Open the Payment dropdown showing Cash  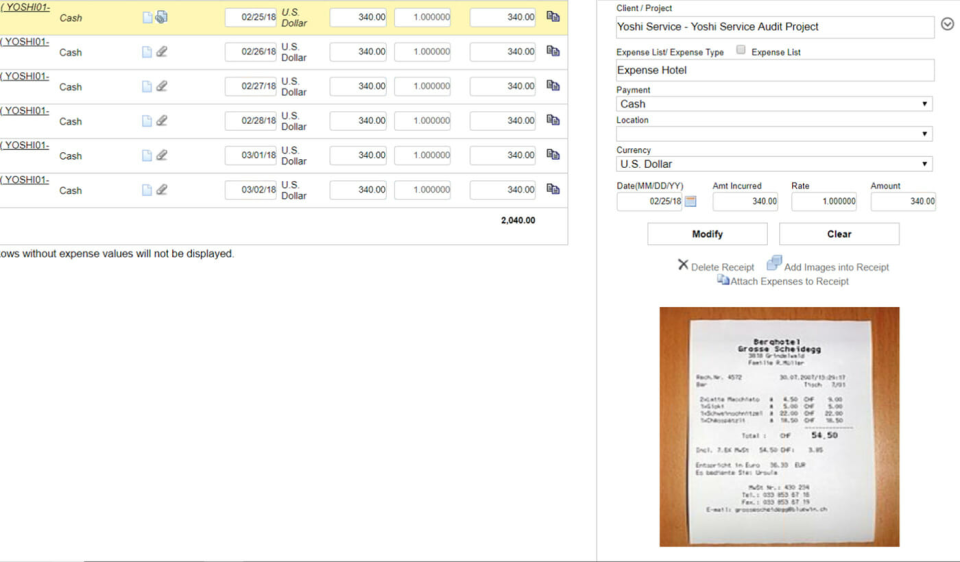tap(774, 104)
